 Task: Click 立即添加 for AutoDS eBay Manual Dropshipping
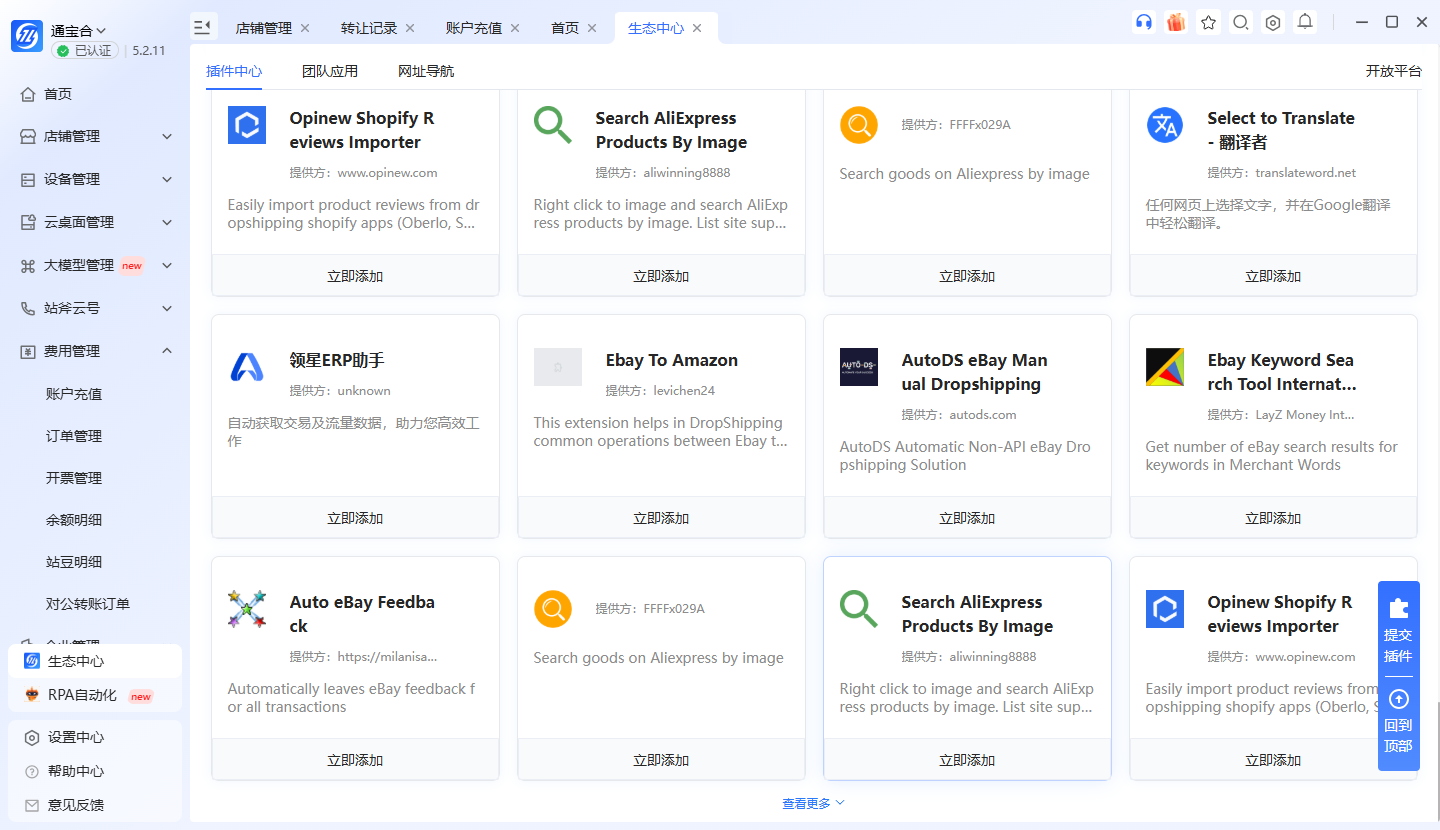pyautogui.click(x=967, y=518)
